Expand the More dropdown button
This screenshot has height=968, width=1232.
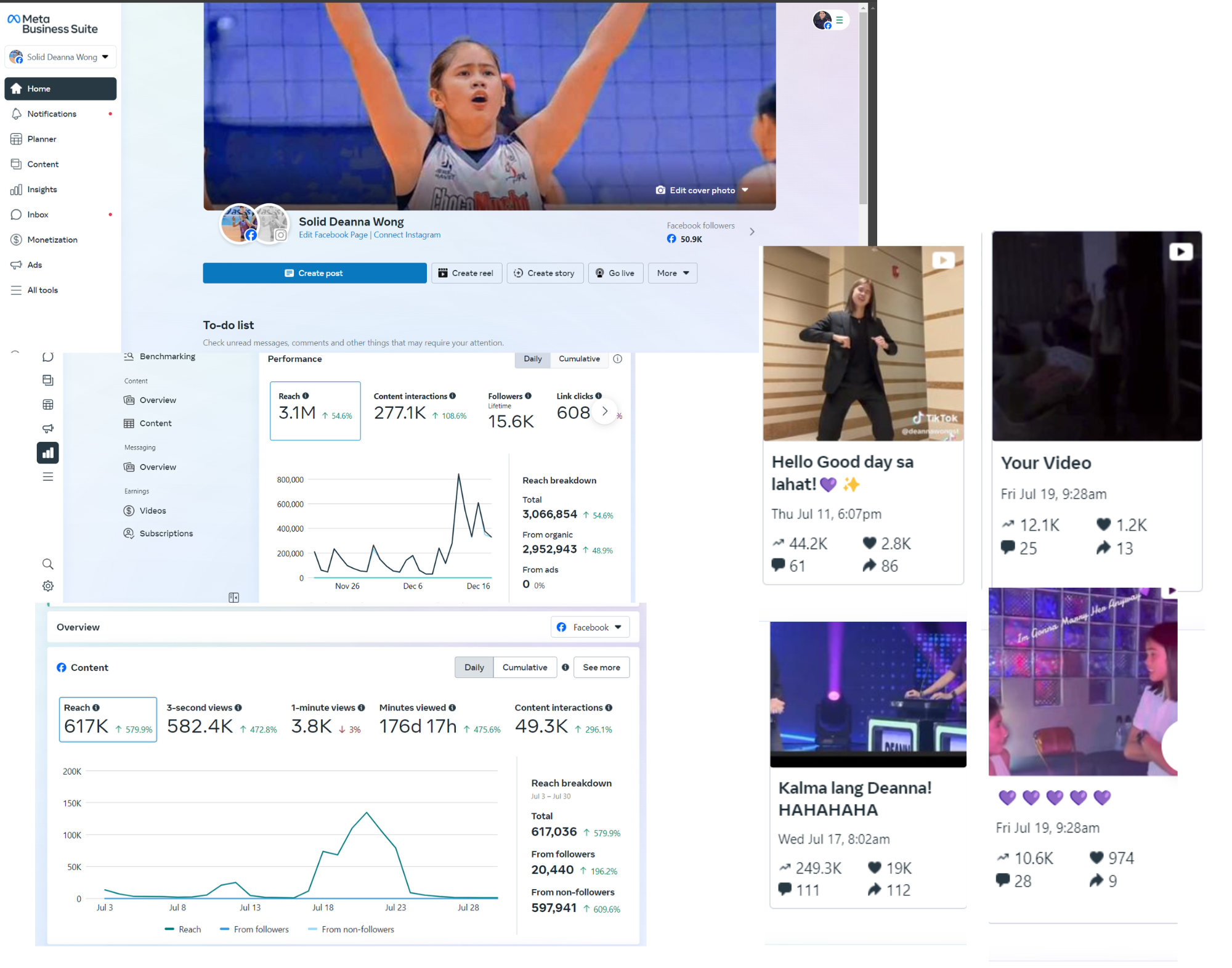pyautogui.click(x=672, y=274)
